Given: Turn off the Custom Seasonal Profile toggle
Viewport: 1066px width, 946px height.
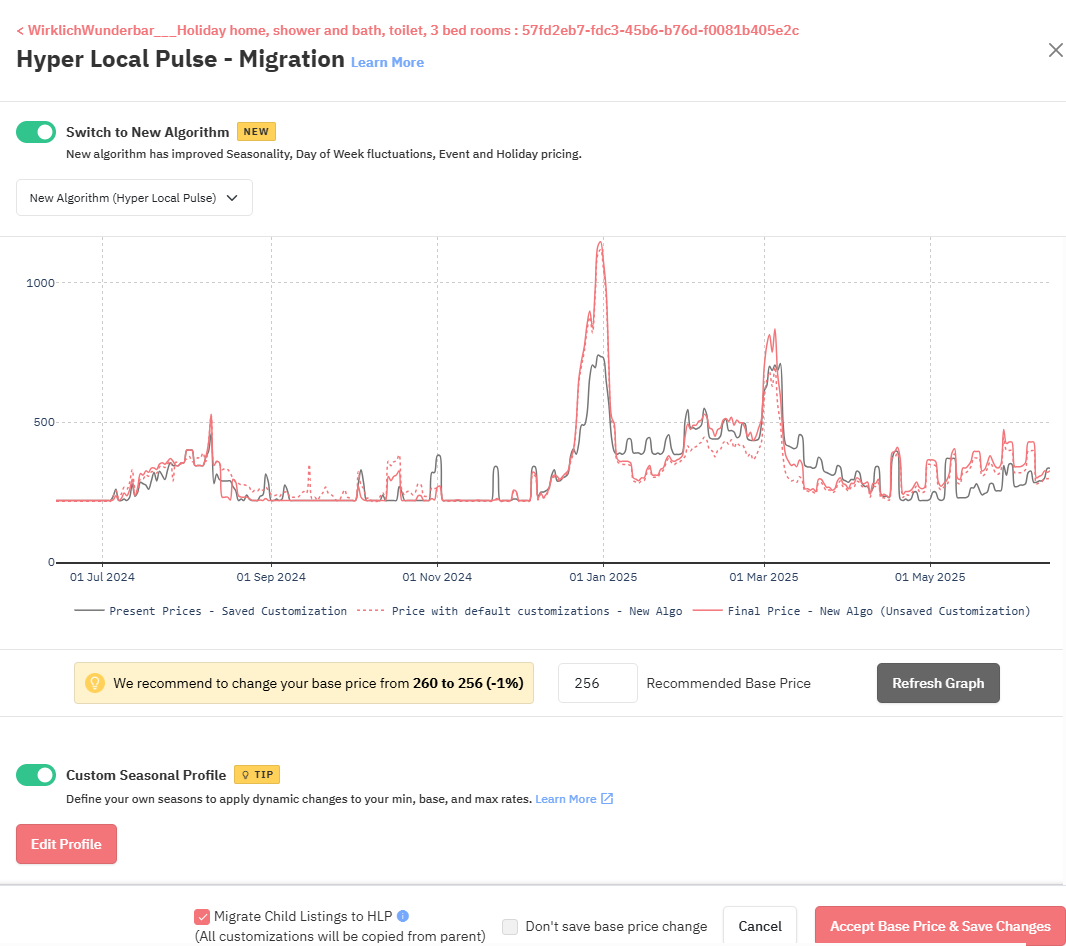Looking at the screenshot, I should click(x=36, y=774).
